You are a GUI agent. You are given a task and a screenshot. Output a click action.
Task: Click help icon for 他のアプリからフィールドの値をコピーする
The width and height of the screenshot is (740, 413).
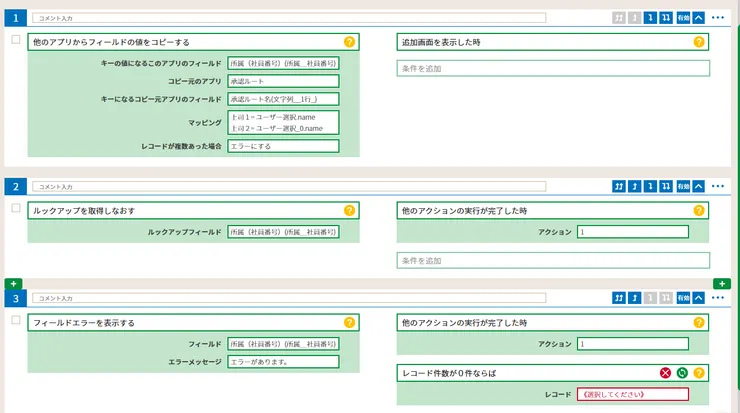coord(349,42)
